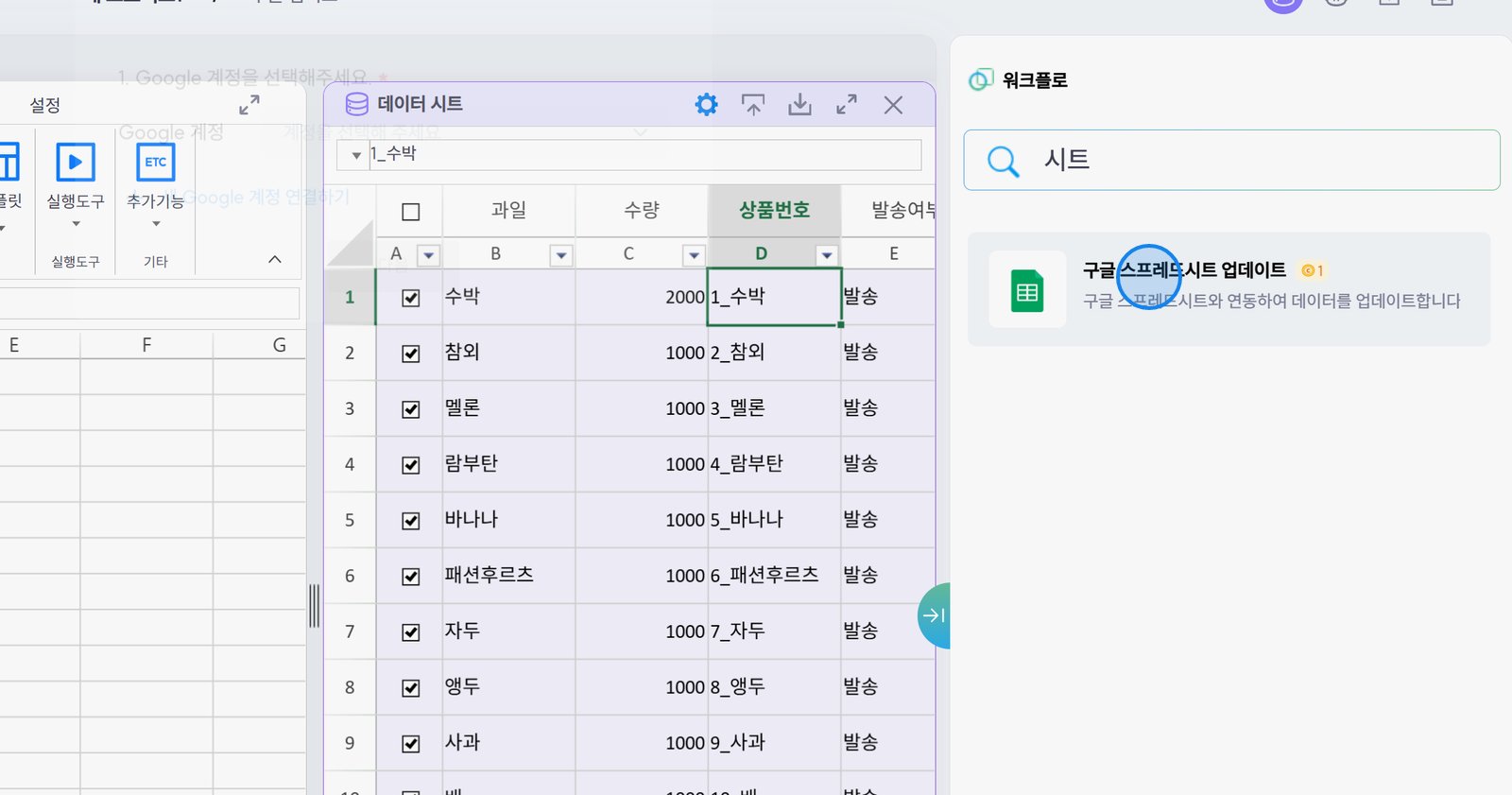Image resolution: width=1512 pixels, height=795 pixels.
Task: Open the column D filter dropdown
Action: pos(827,254)
